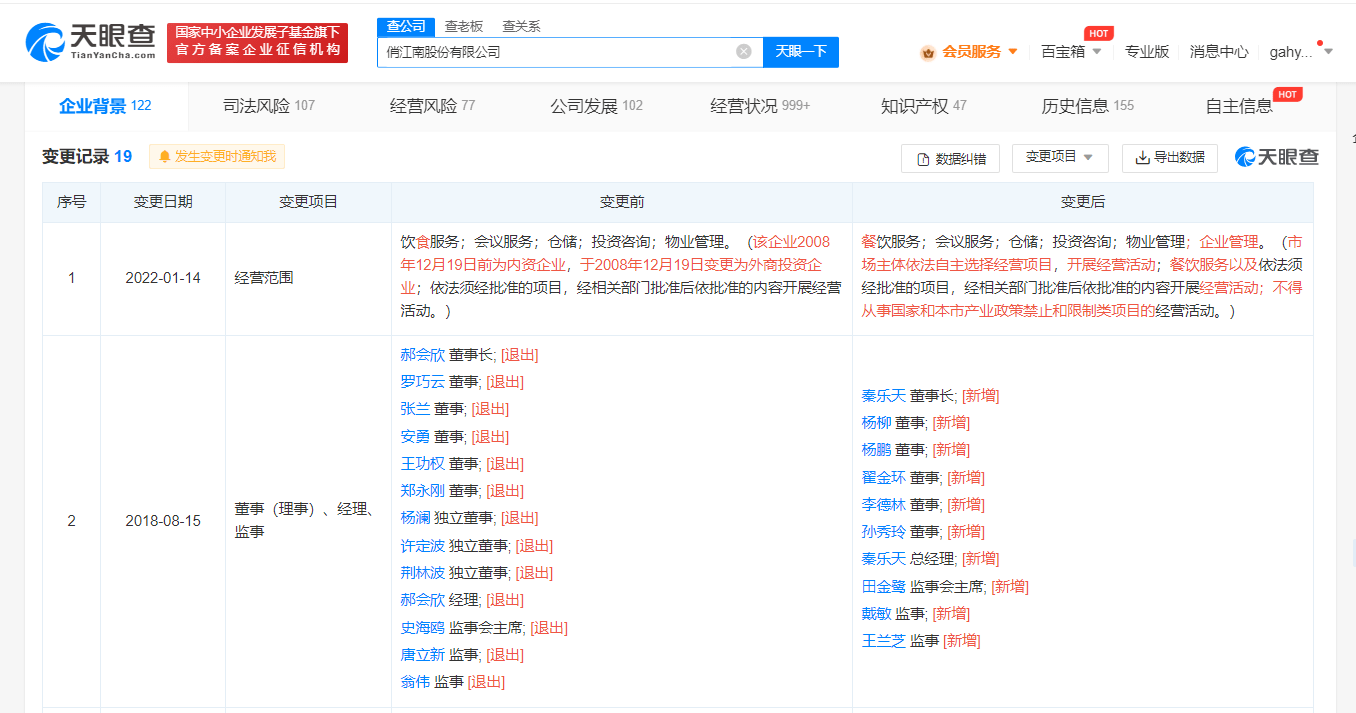Clear the search box with the X icon

pos(743,52)
